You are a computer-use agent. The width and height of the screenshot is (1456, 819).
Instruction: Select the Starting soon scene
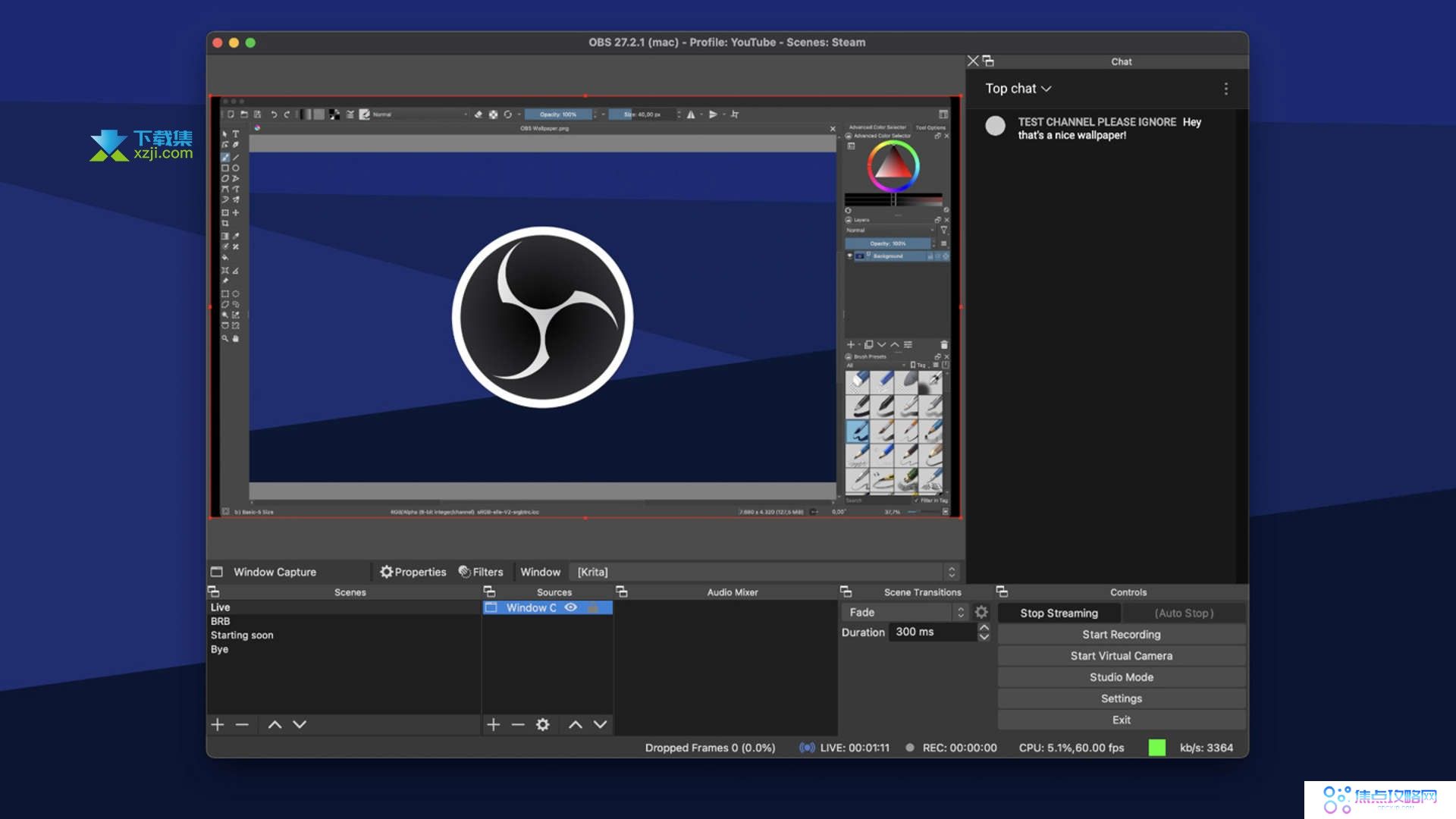click(241, 635)
